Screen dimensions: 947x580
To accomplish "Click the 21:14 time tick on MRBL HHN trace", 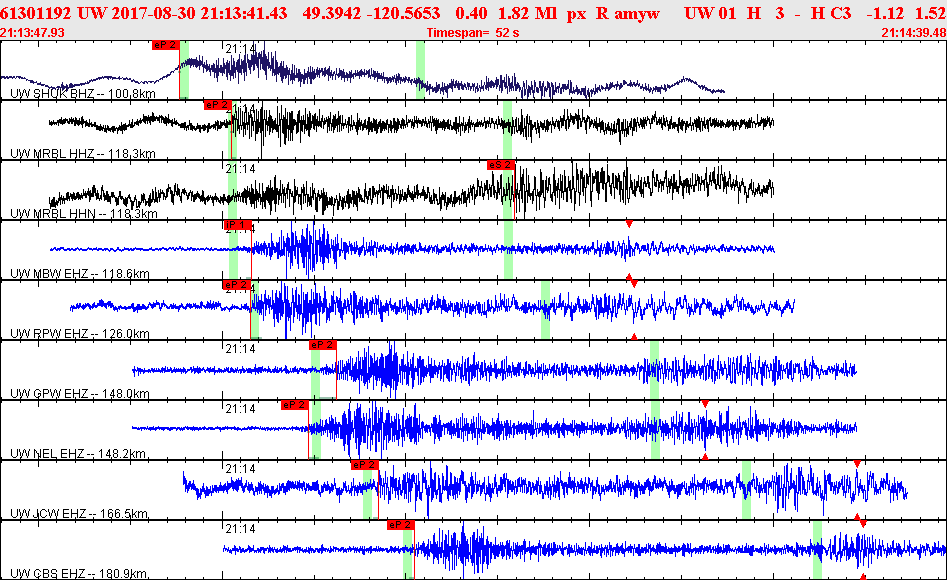I will point(240,169).
